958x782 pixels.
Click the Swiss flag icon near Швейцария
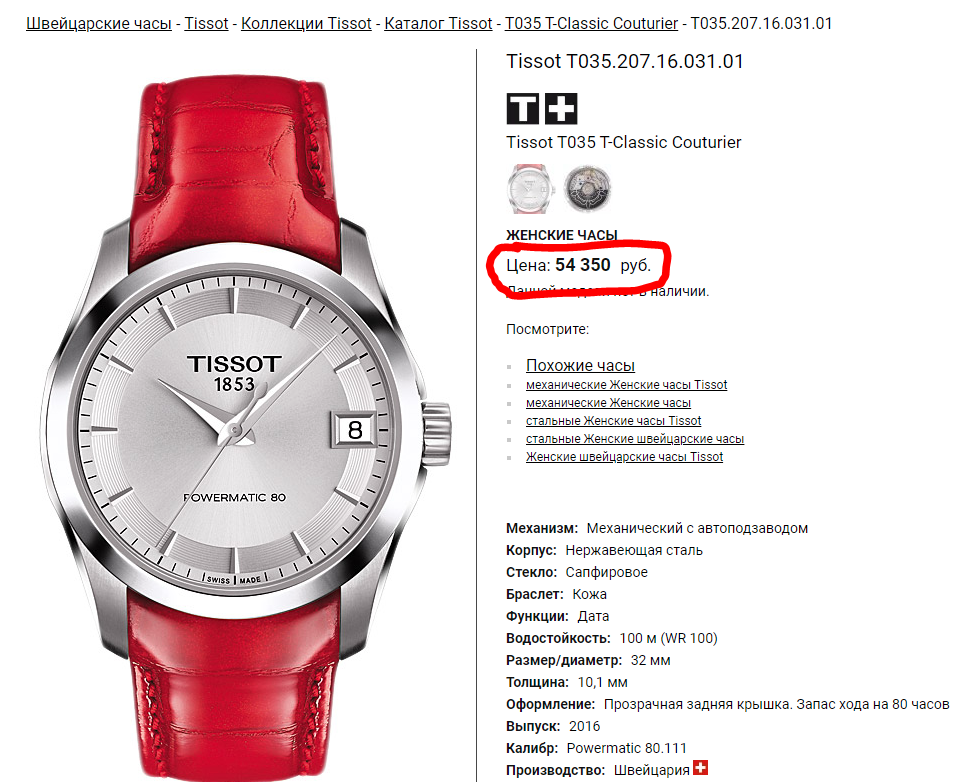[x=700, y=768]
